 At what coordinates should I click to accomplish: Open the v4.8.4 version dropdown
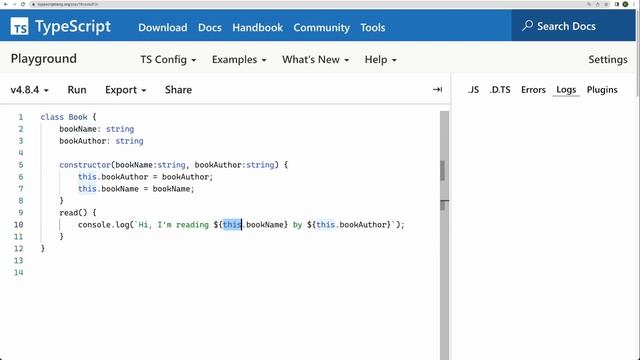pos(29,90)
